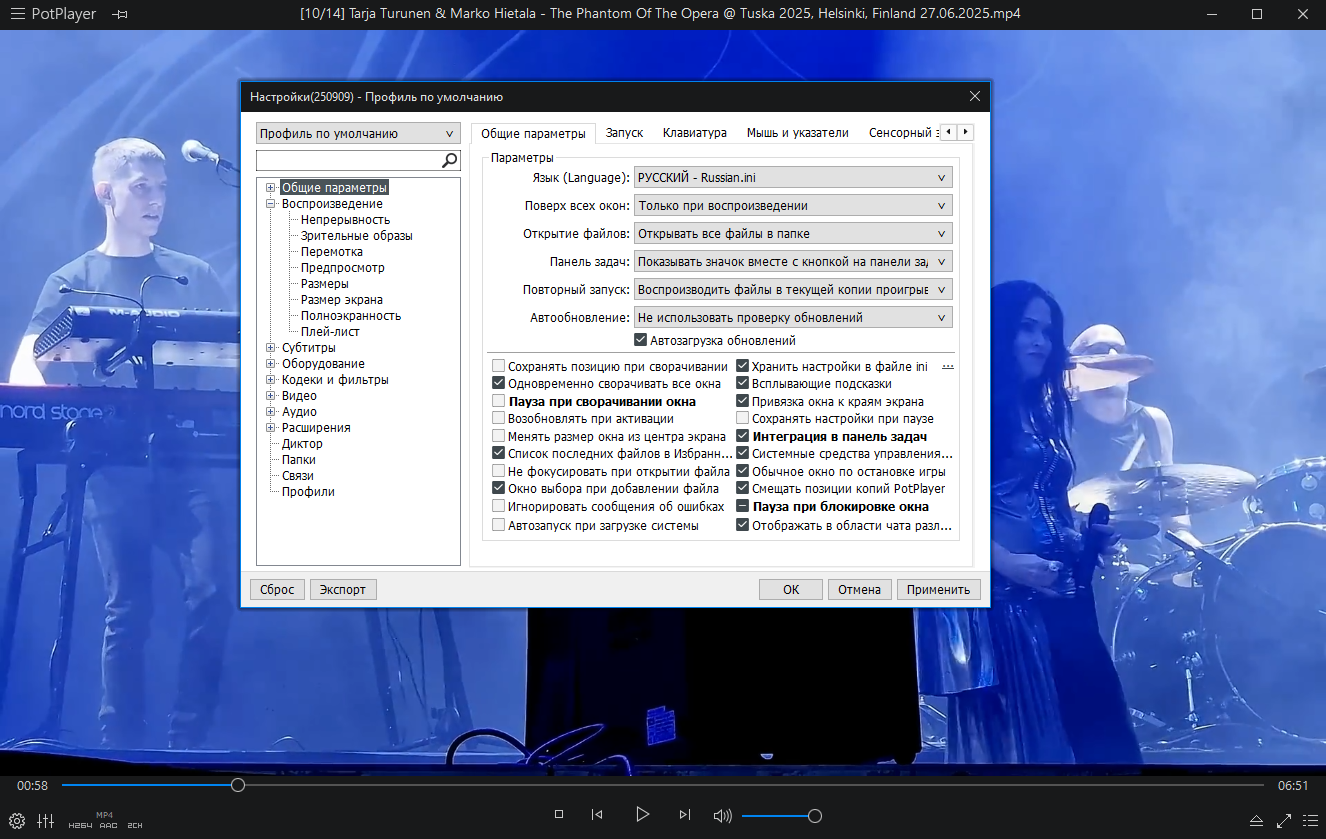Screen dimensions: 1326x839
Task: Switch to the Запуск tab
Action: [624, 133]
